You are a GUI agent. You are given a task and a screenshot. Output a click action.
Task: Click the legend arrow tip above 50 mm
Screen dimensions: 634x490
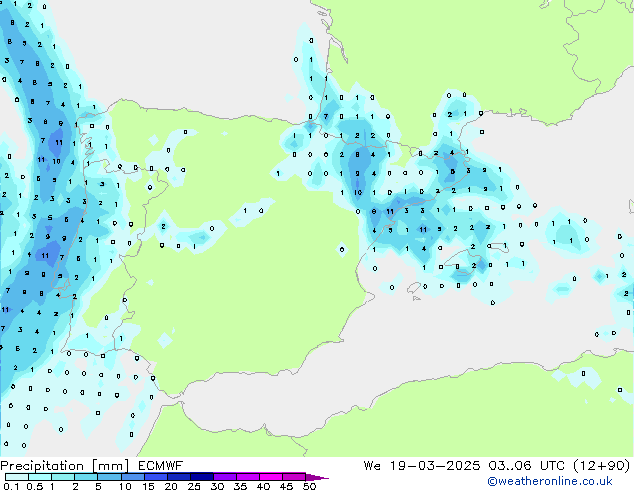pyautogui.click(x=317, y=478)
